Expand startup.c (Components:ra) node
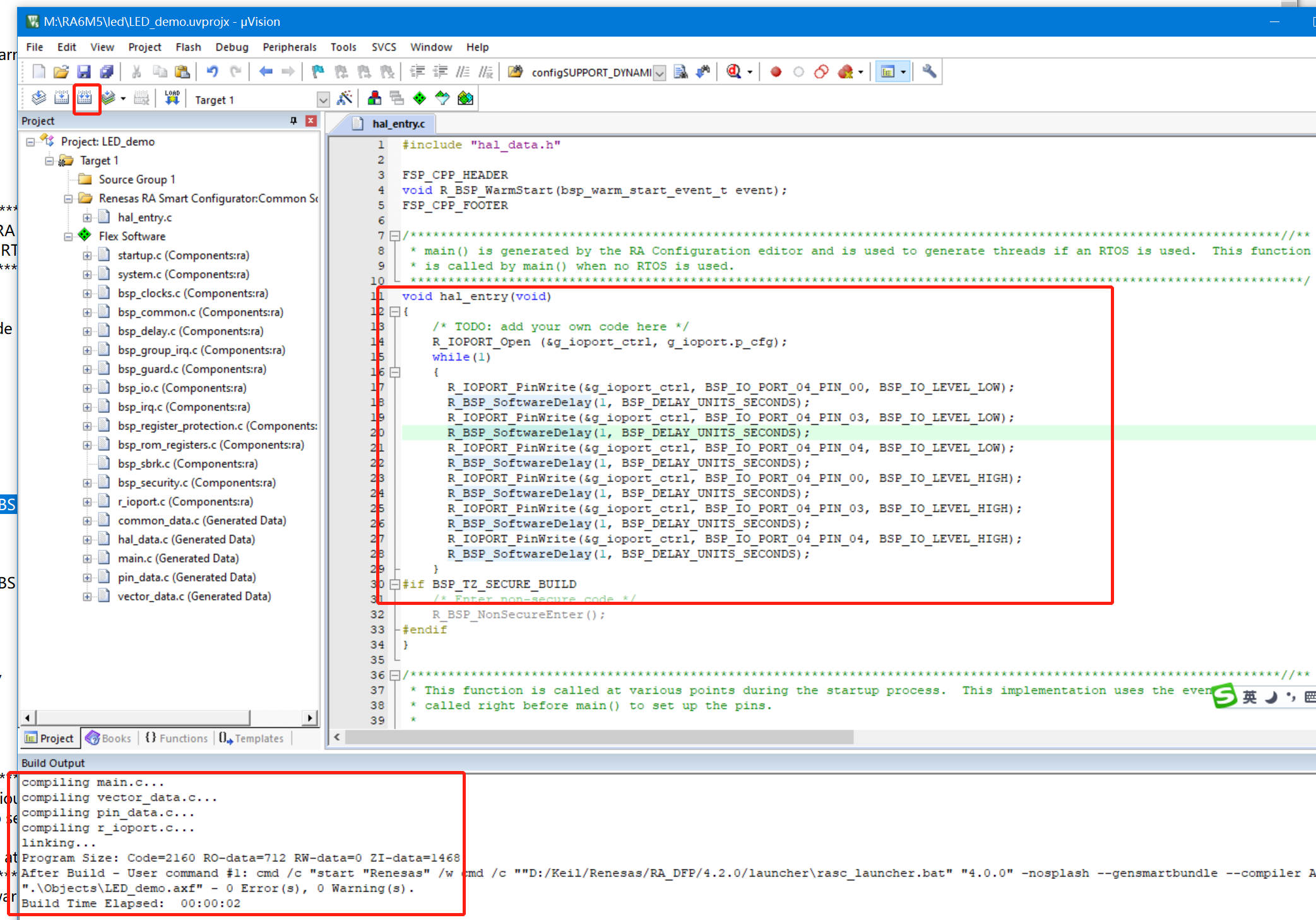The width and height of the screenshot is (1316, 920). (x=86, y=256)
